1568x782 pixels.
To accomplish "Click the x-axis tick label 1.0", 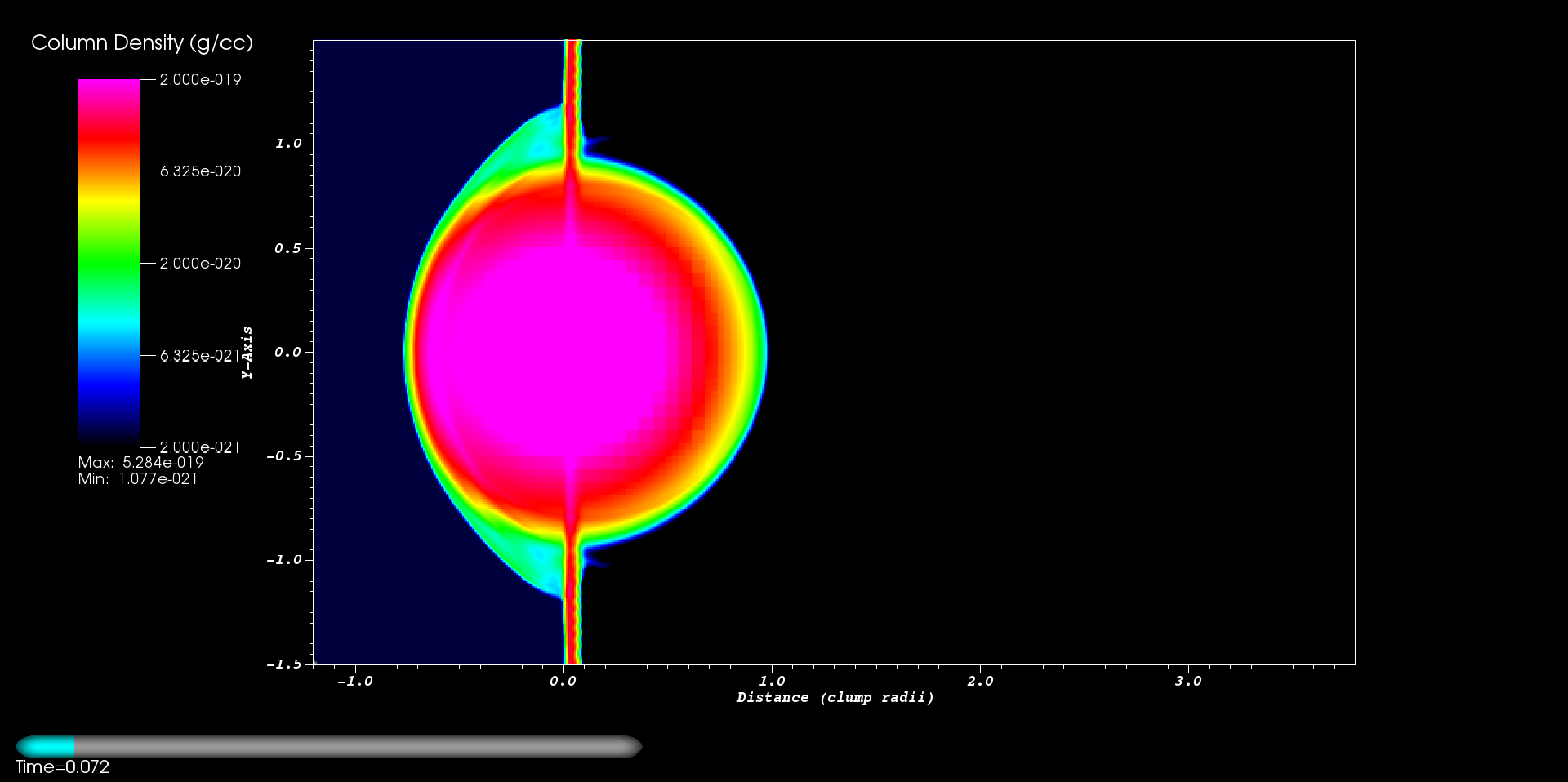I will pos(772,681).
